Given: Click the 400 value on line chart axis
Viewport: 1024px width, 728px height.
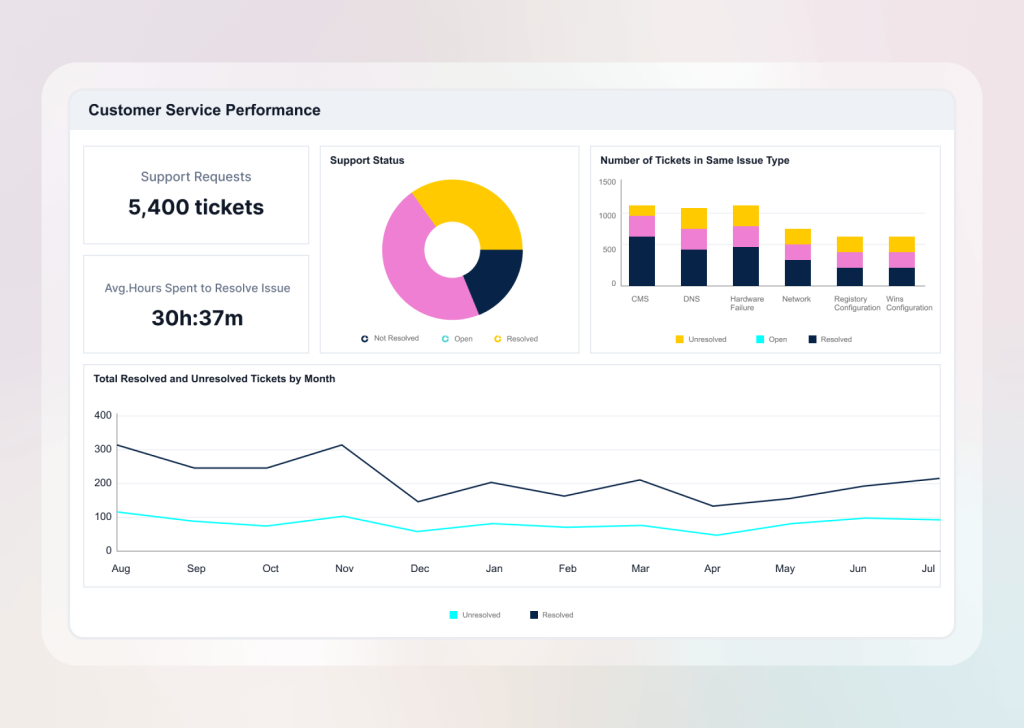Looking at the screenshot, I should 103,415.
